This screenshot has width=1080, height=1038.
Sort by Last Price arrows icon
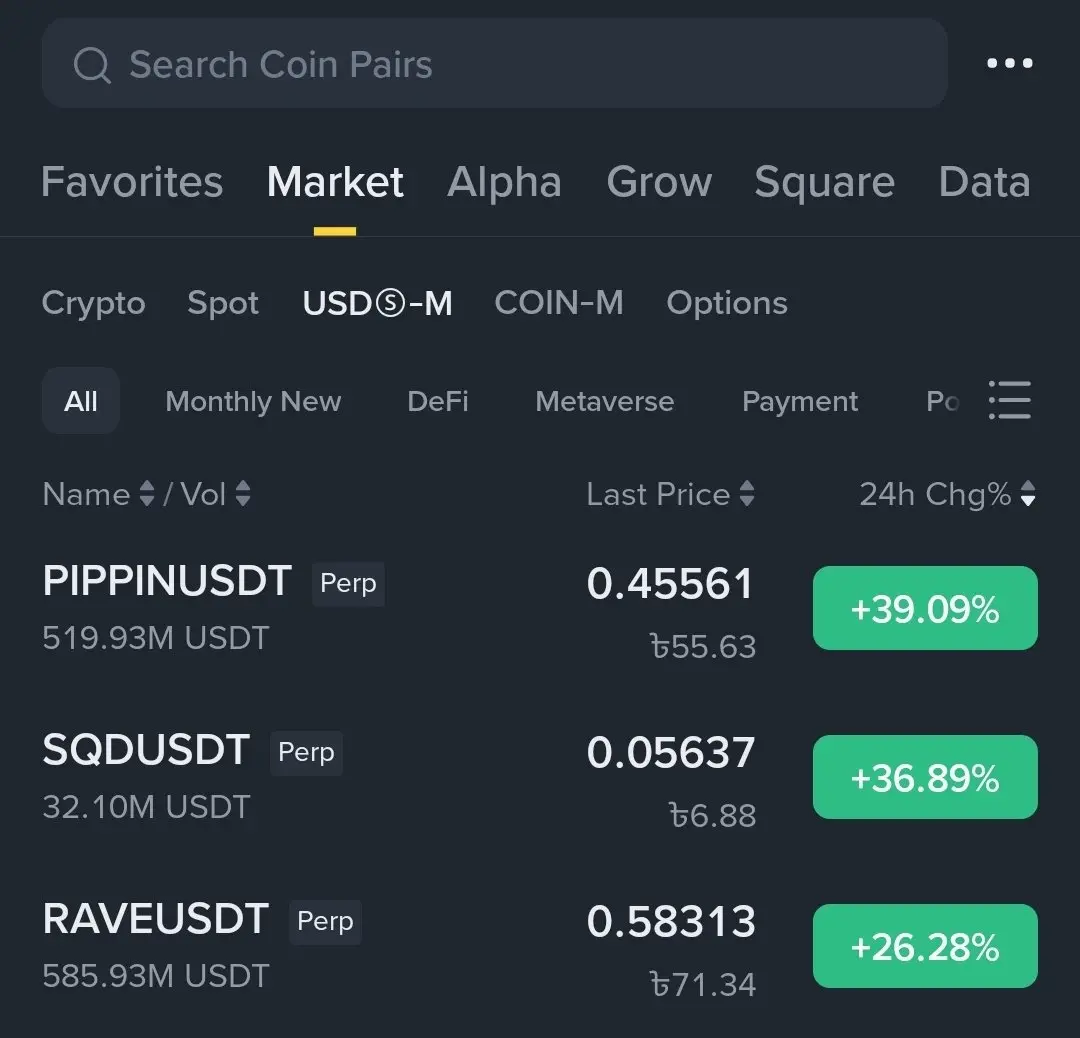pos(747,493)
